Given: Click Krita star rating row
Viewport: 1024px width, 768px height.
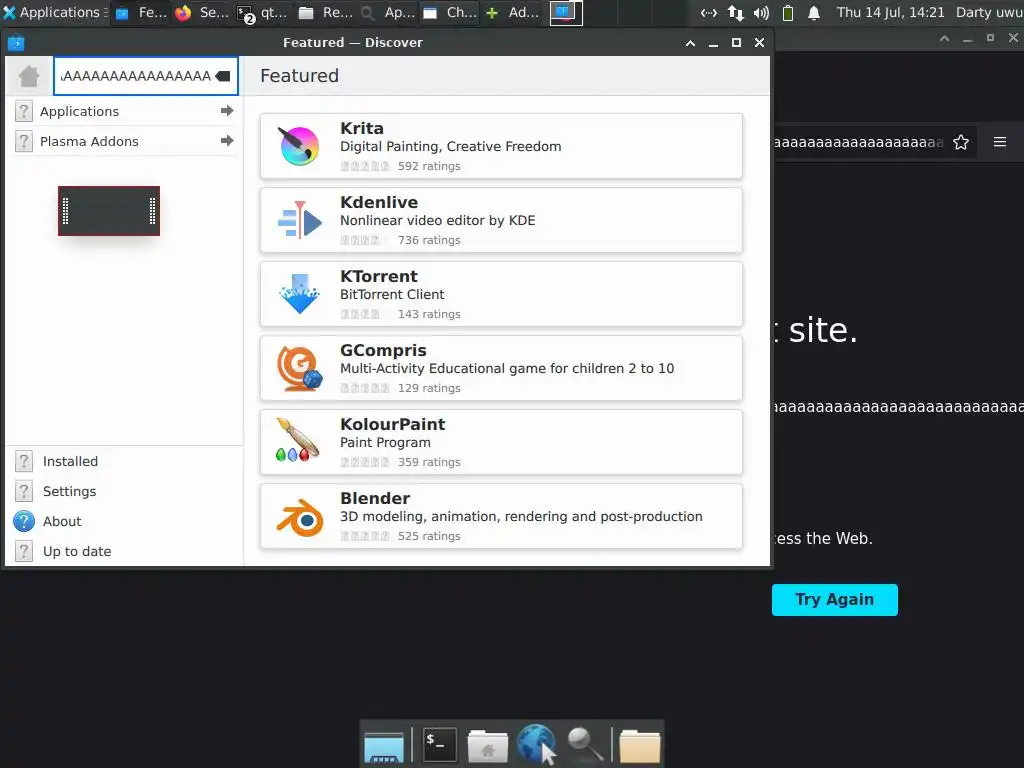Looking at the screenshot, I should point(364,166).
